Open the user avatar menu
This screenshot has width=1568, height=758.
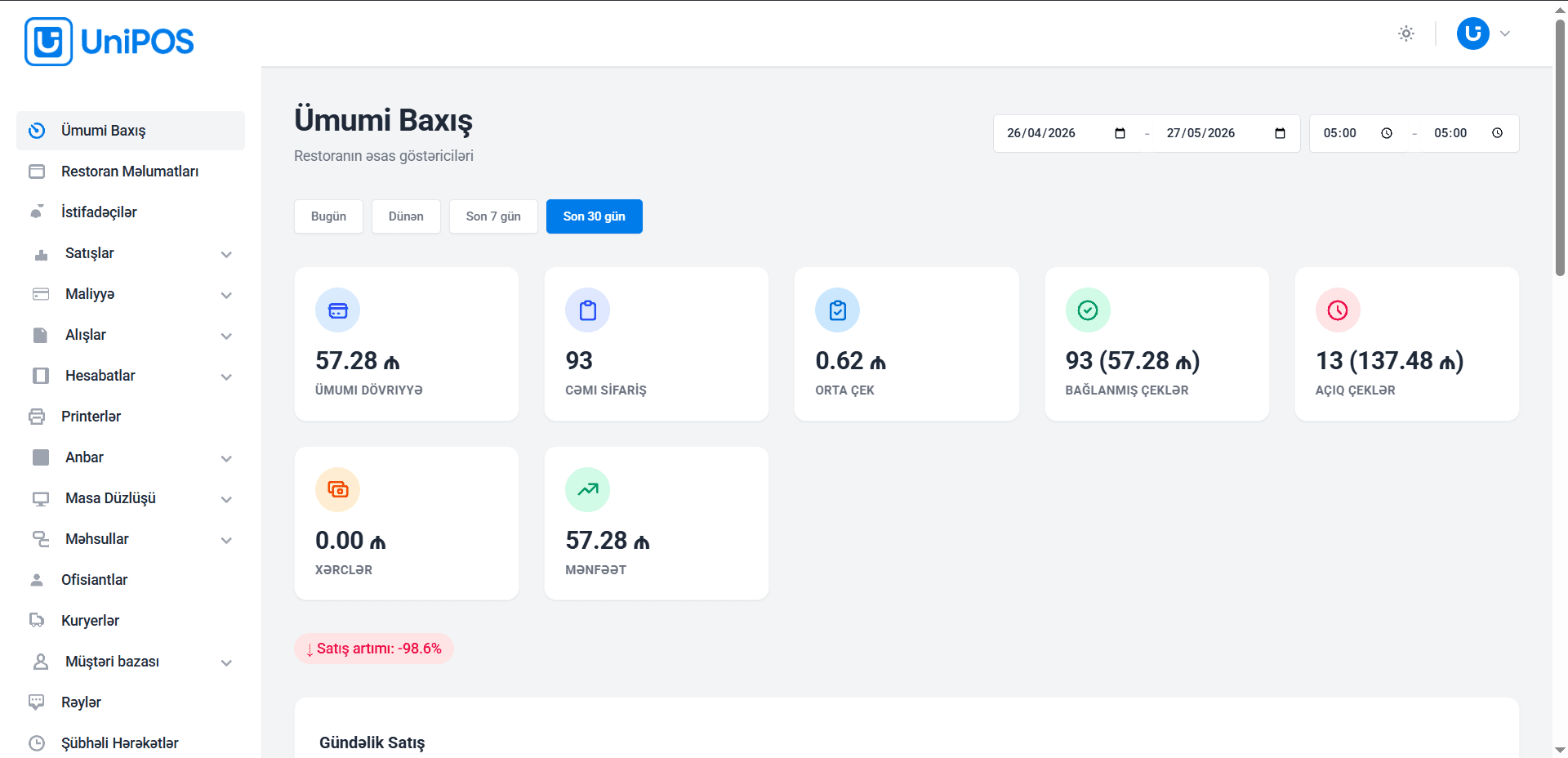pyautogui.click(x=1472, y=33)
